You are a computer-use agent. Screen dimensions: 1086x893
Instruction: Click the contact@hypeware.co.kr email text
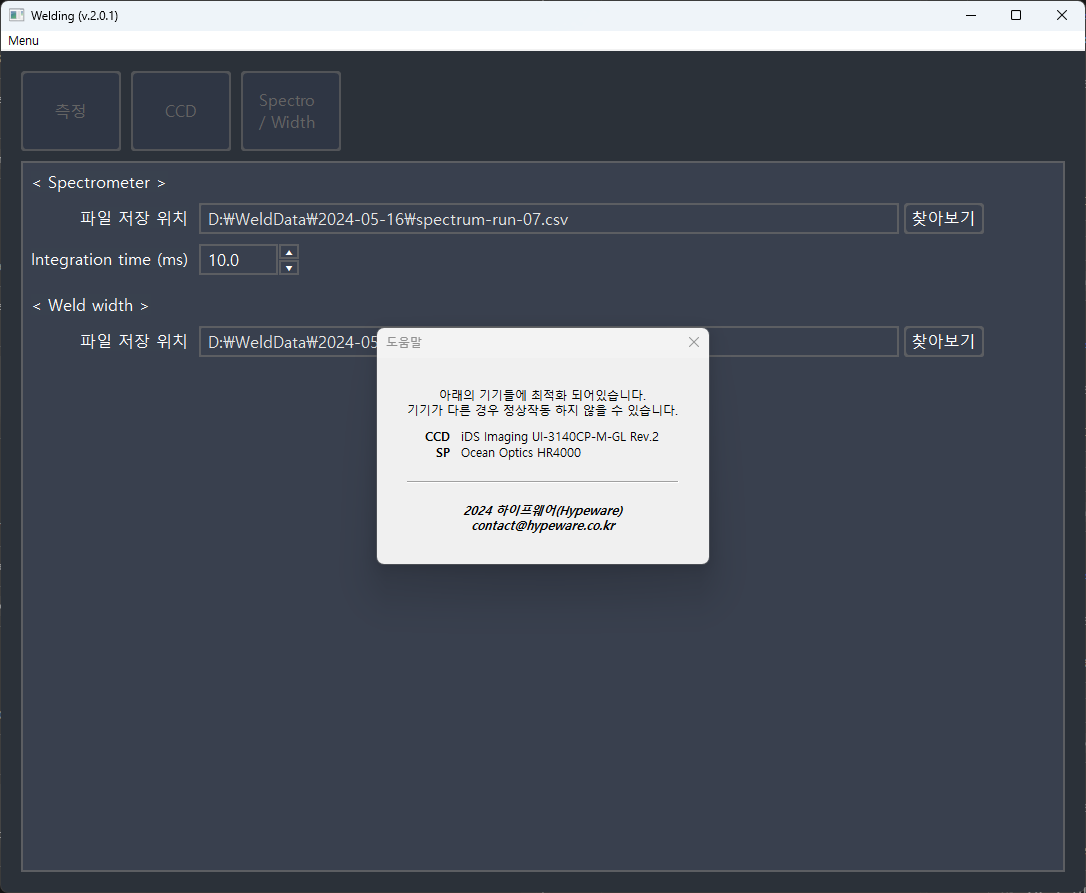coord(544,526)
